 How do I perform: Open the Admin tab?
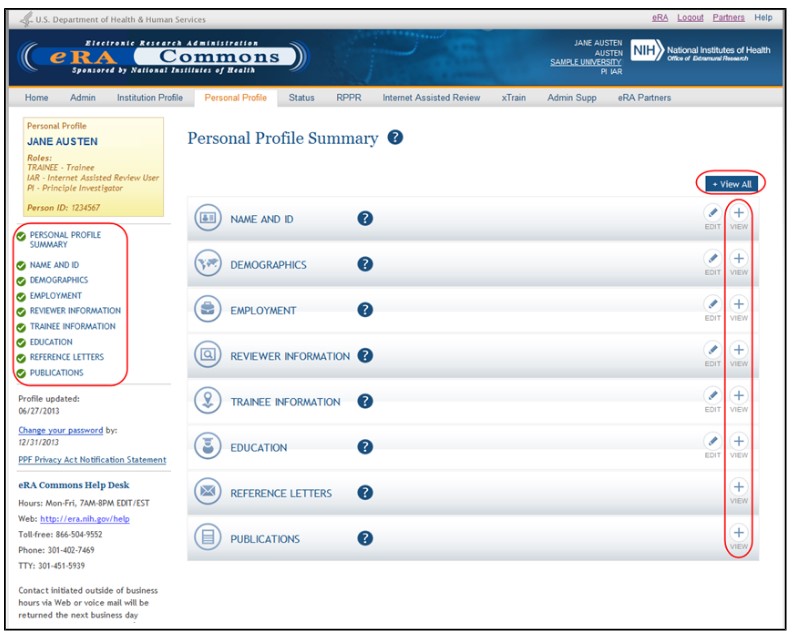click(82, 98)
